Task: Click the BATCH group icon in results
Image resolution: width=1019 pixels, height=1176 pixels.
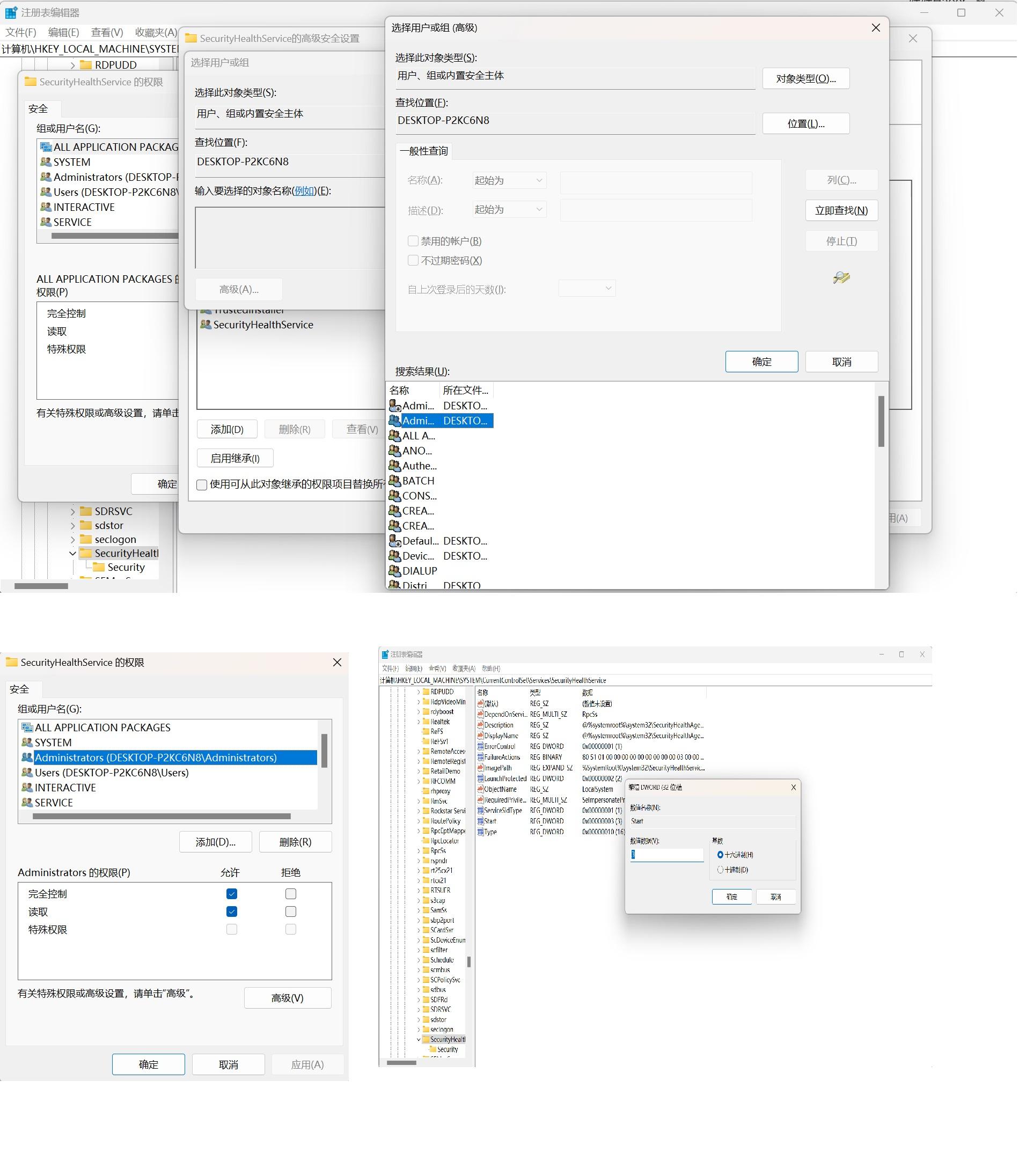Action: click(395, 481)
